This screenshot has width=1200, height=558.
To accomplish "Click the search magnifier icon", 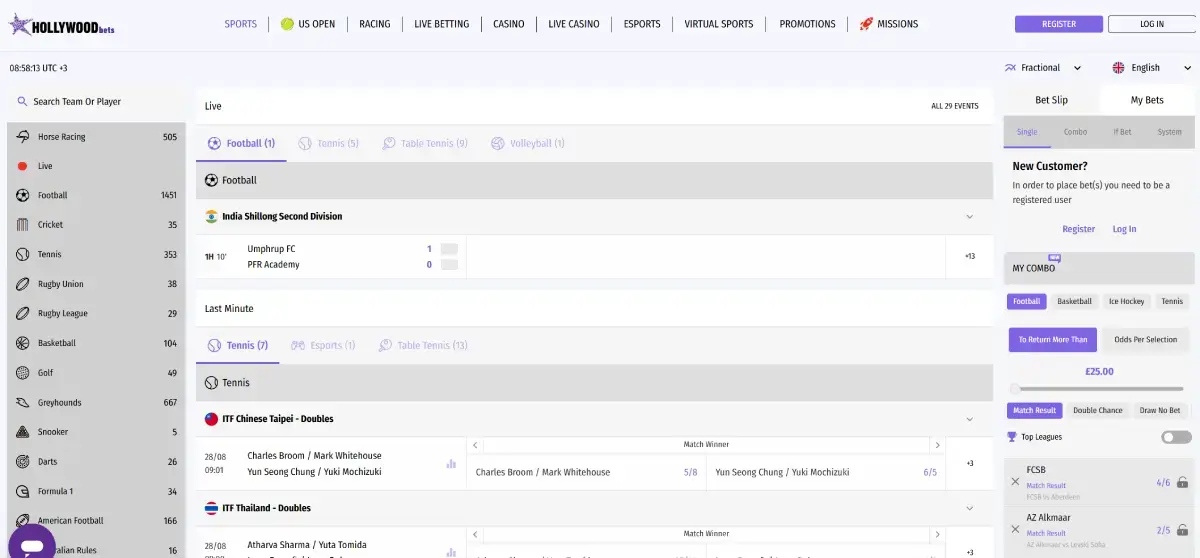I will tap(22, 102).
